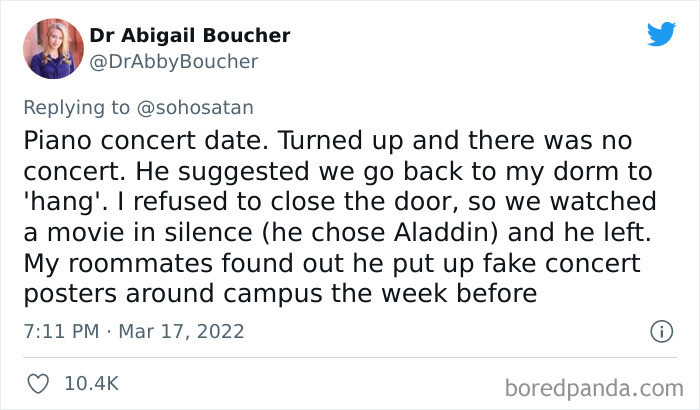Click the dot separator between time and date

[x=111, y=331]
